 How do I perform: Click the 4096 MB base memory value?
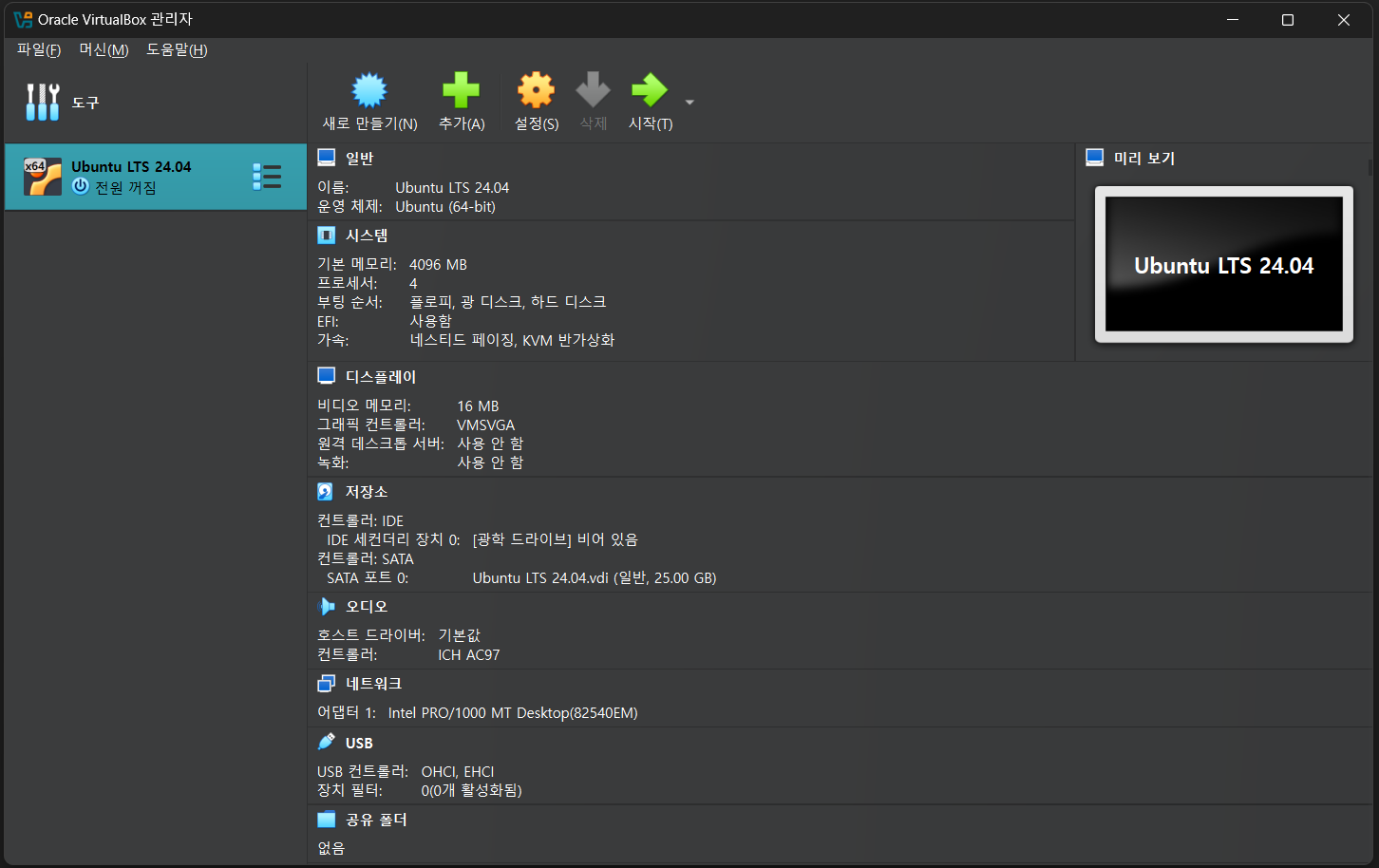coord(438,264)
